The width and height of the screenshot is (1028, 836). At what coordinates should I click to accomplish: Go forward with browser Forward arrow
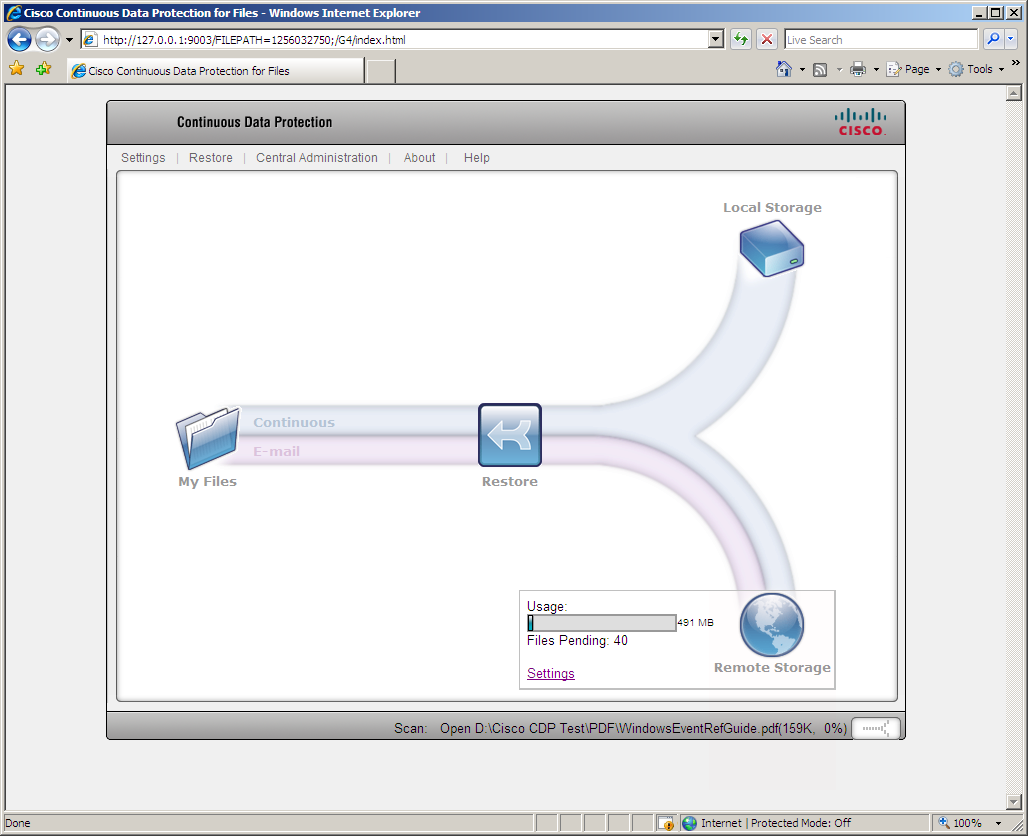click(x=47, y=40)
